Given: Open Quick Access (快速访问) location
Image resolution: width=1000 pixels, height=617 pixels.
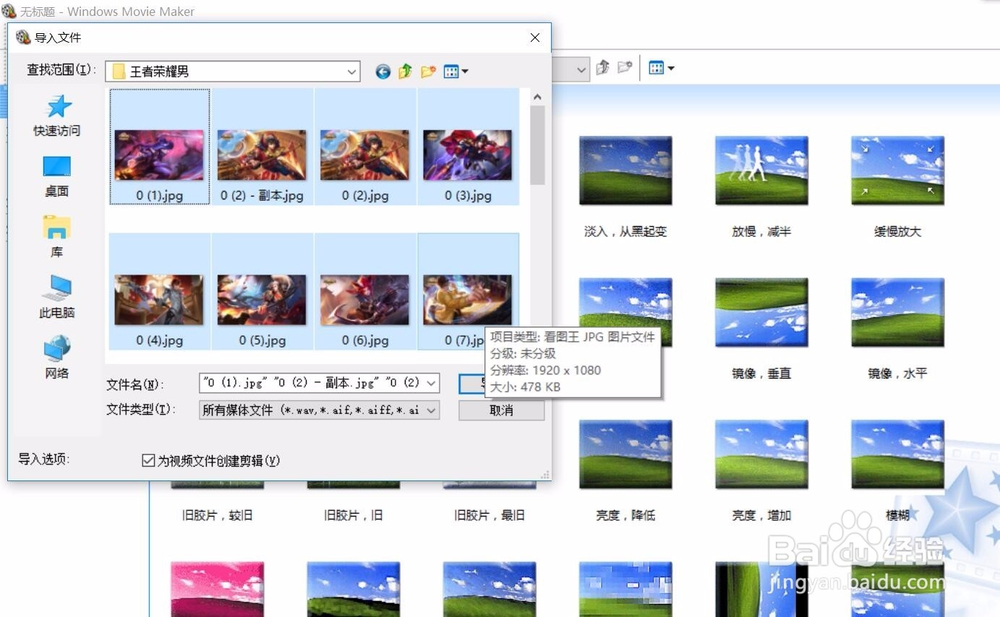Looking at the screenshot, I should tap(57, 115).
